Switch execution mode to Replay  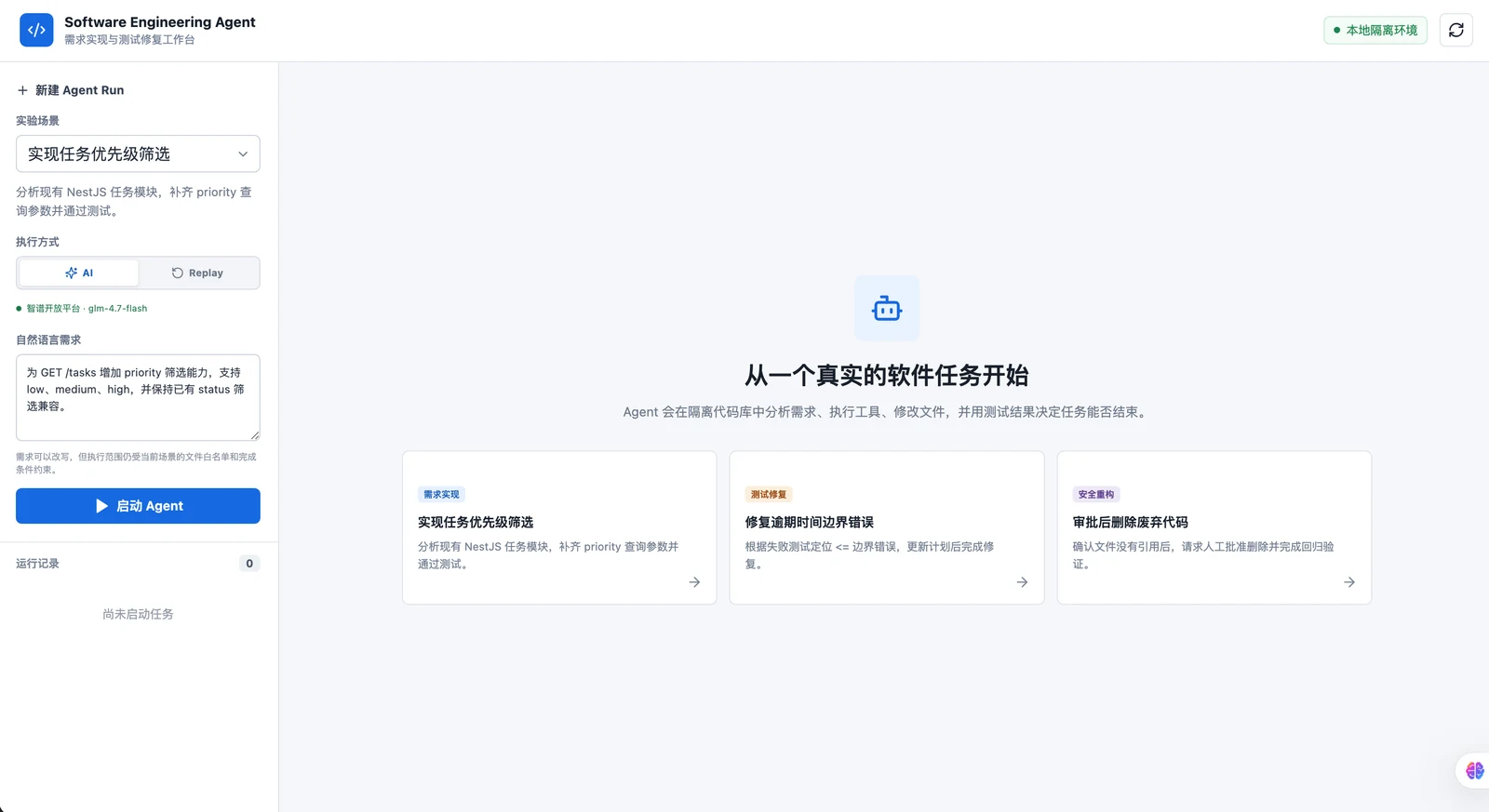[x=197, y=273]
